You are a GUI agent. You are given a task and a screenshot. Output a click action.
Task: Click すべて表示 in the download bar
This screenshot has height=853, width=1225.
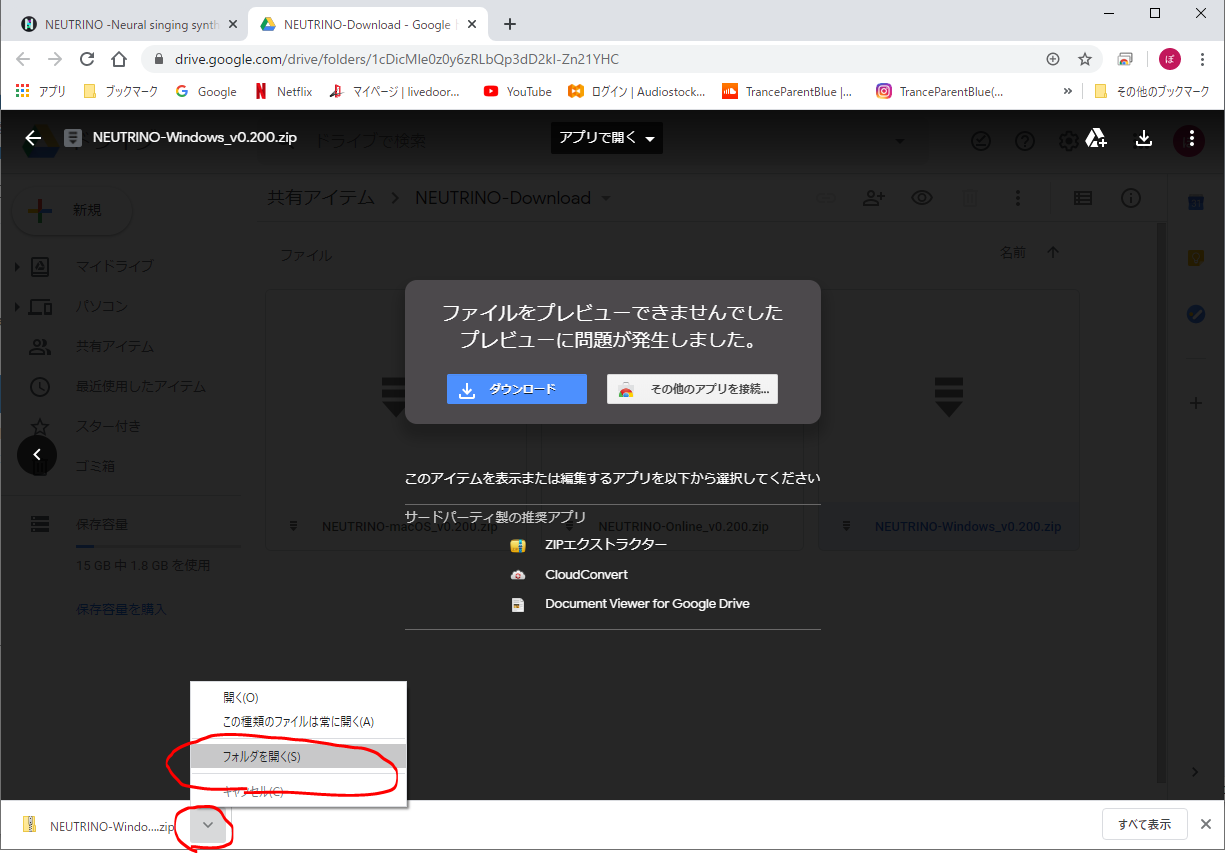tap(1144, 825)
